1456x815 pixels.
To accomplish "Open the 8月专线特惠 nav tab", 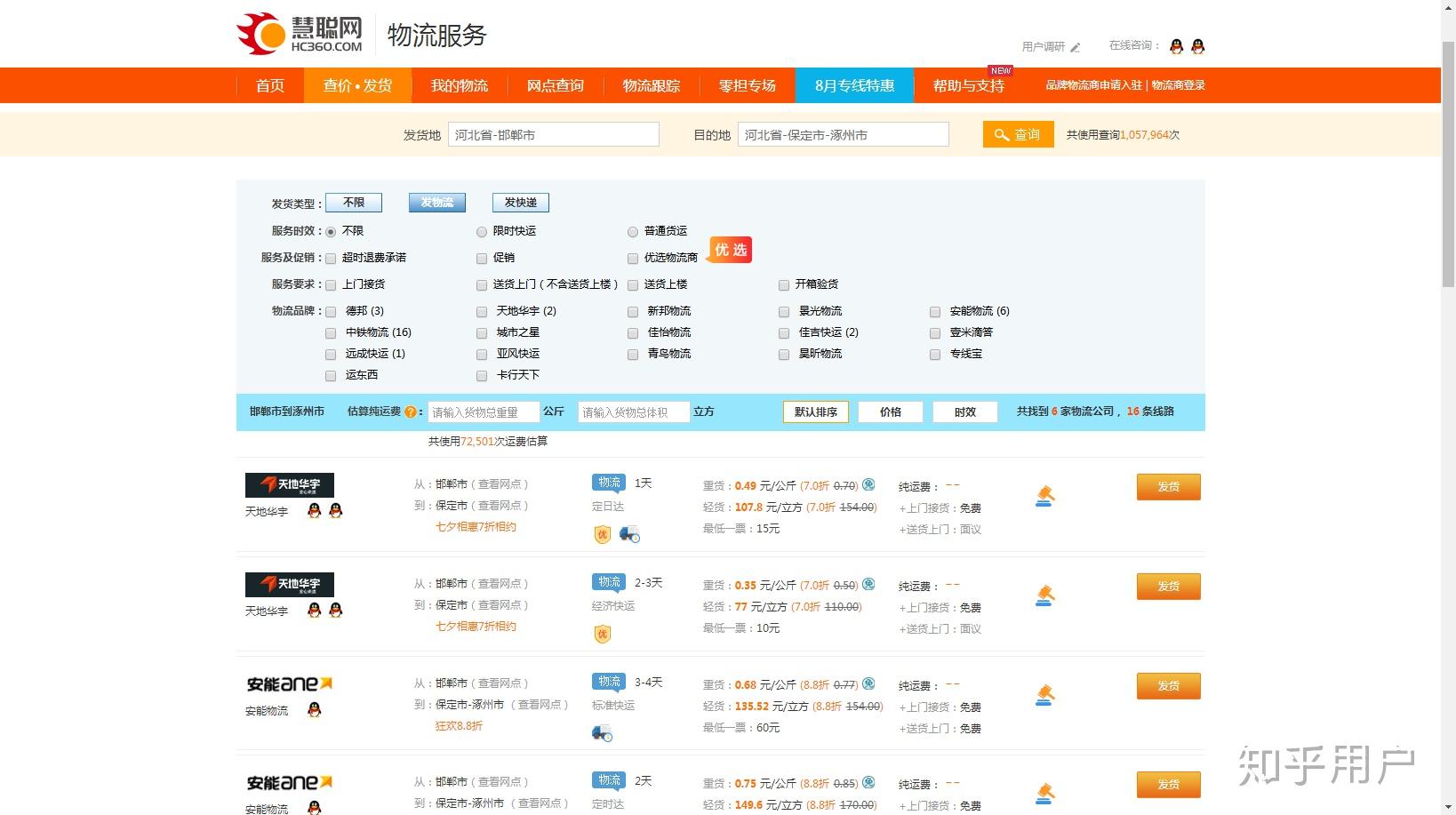I will (x=854, y=85).
